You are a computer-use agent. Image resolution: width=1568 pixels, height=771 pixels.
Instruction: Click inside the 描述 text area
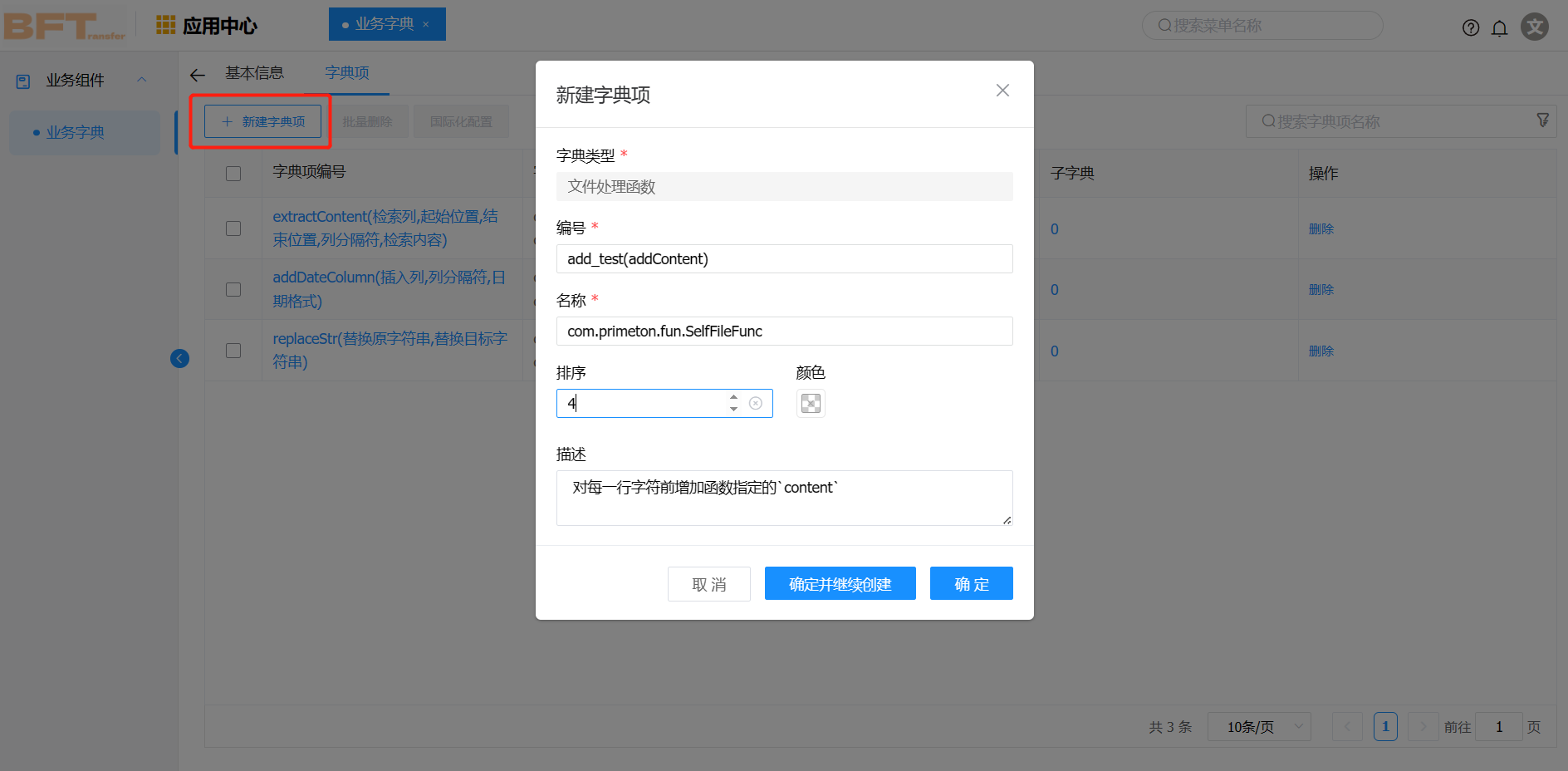[784, 497]
